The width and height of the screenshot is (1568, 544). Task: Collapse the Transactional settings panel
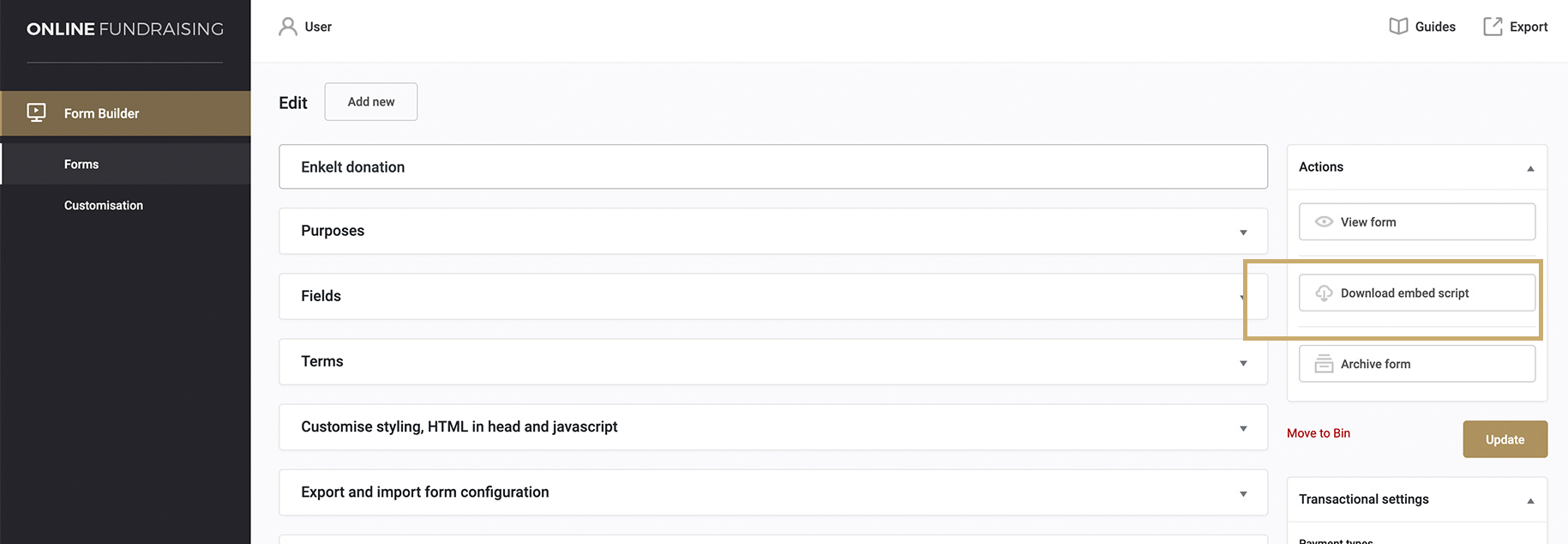point(1530,500)
